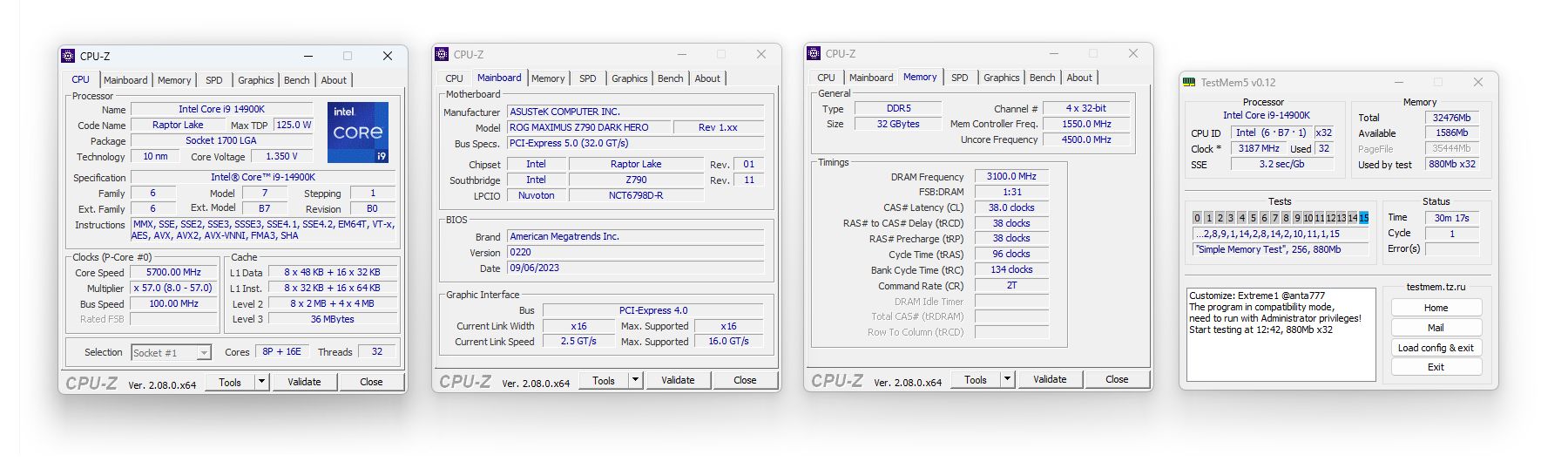The image size is (1568, 462).
Task: Click the TestMem5 Time value 30m 17s
Action: pos(1452,218)
